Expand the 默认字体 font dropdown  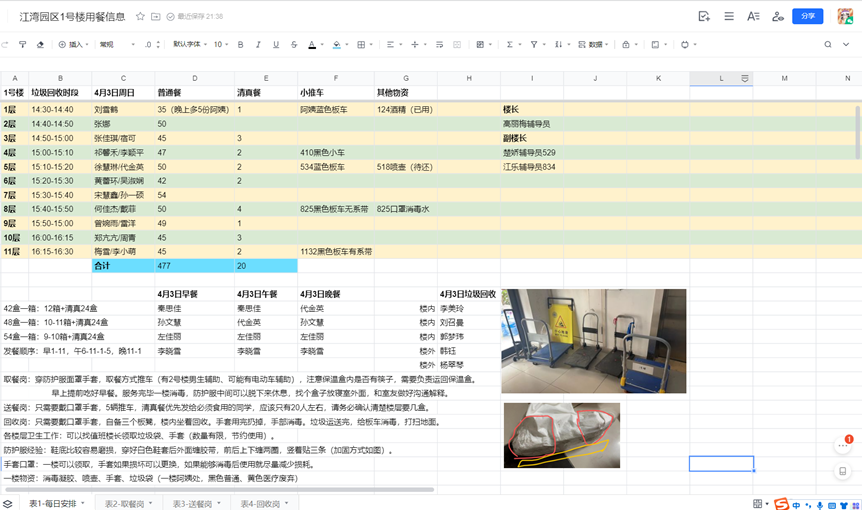190,45
